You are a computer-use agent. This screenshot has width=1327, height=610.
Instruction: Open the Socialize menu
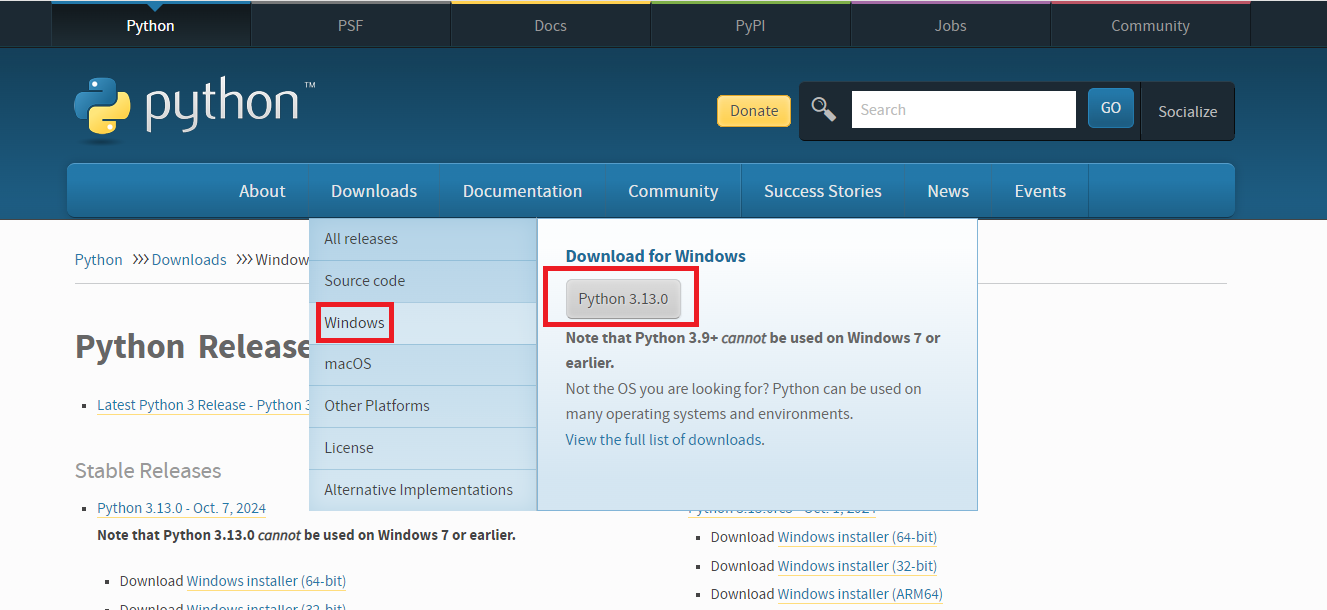point(1188,112)
